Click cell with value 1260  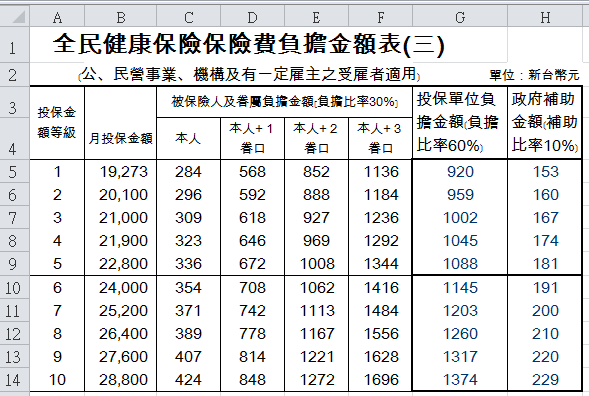click(460, 334)
